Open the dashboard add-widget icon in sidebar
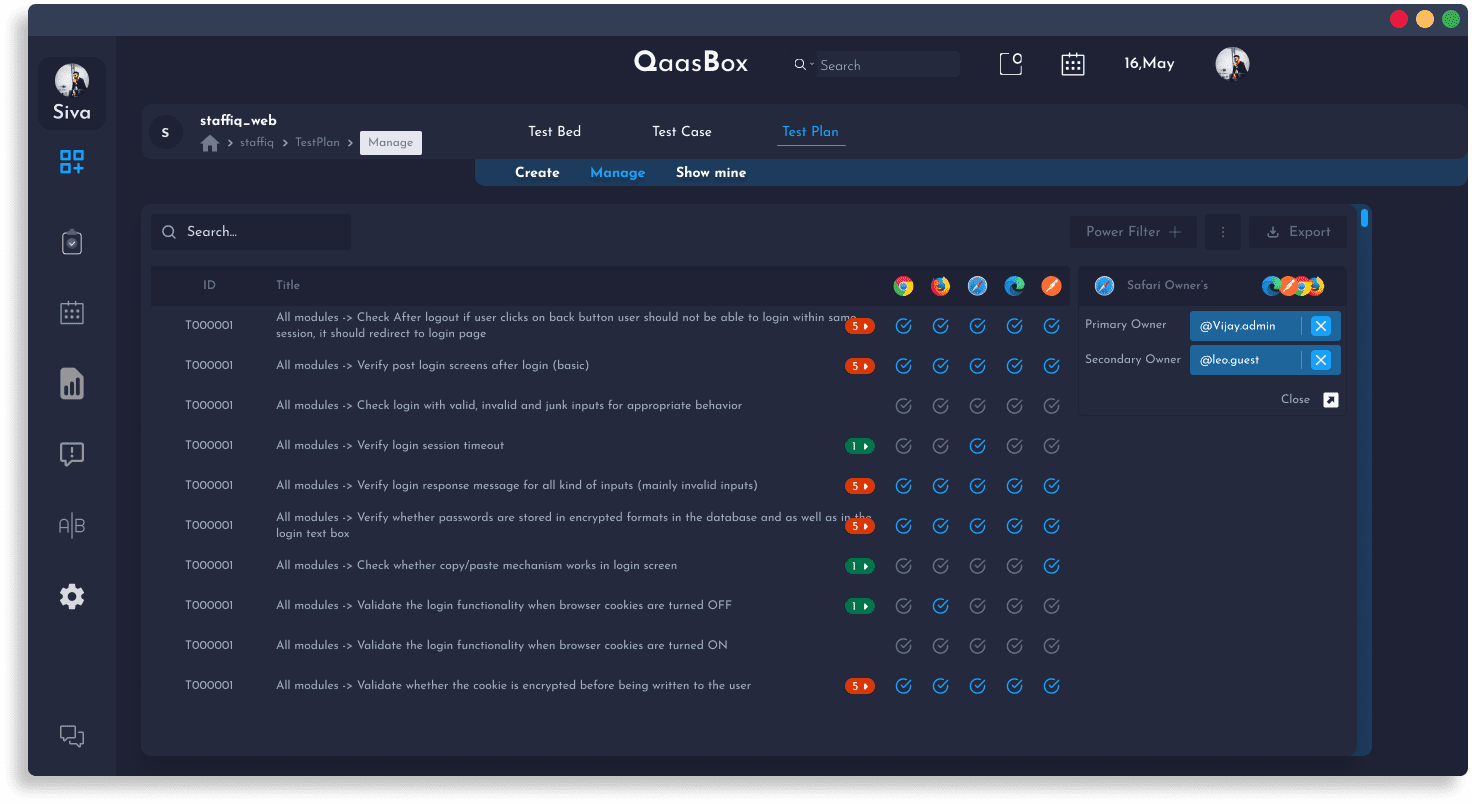This screenshot has height=804, width=1472. [x=72, y=162]
